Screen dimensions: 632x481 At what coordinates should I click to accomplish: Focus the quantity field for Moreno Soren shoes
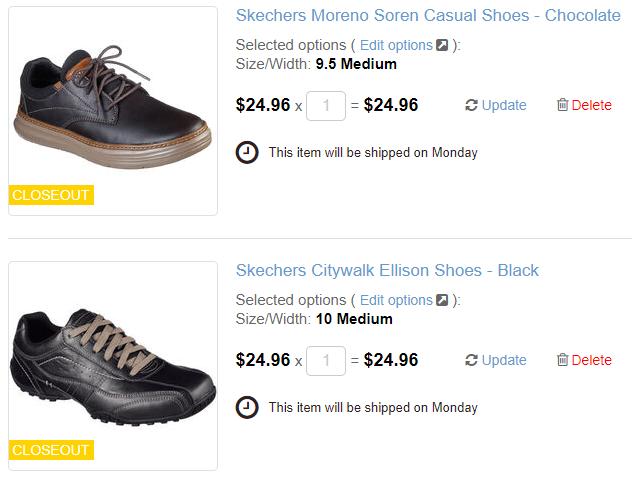(x=326, y=105)
